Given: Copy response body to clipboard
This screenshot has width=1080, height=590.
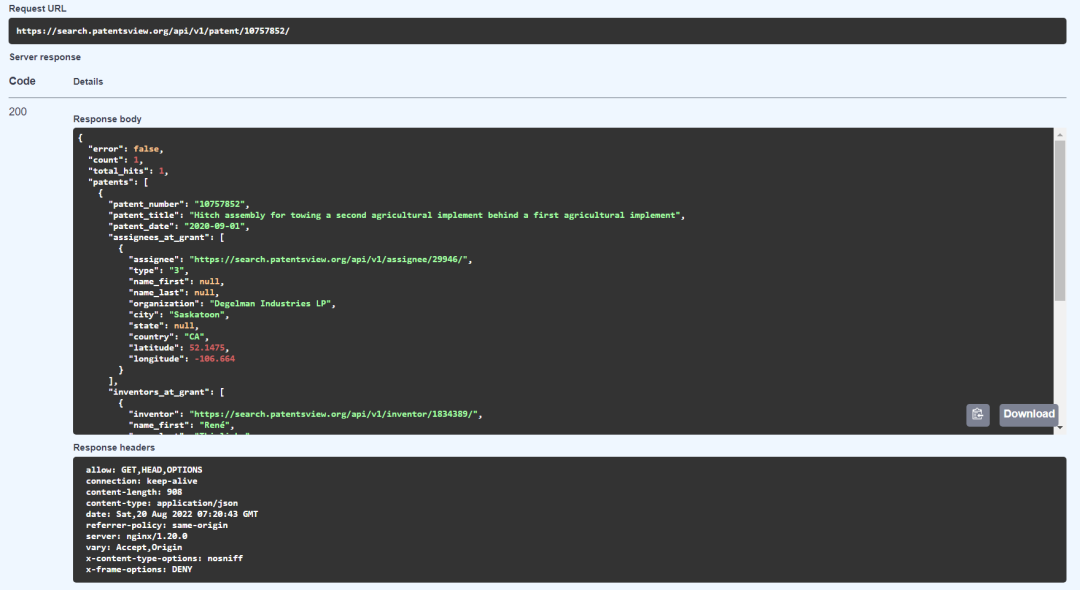Looking at the screenshot, I should point(977,414).
